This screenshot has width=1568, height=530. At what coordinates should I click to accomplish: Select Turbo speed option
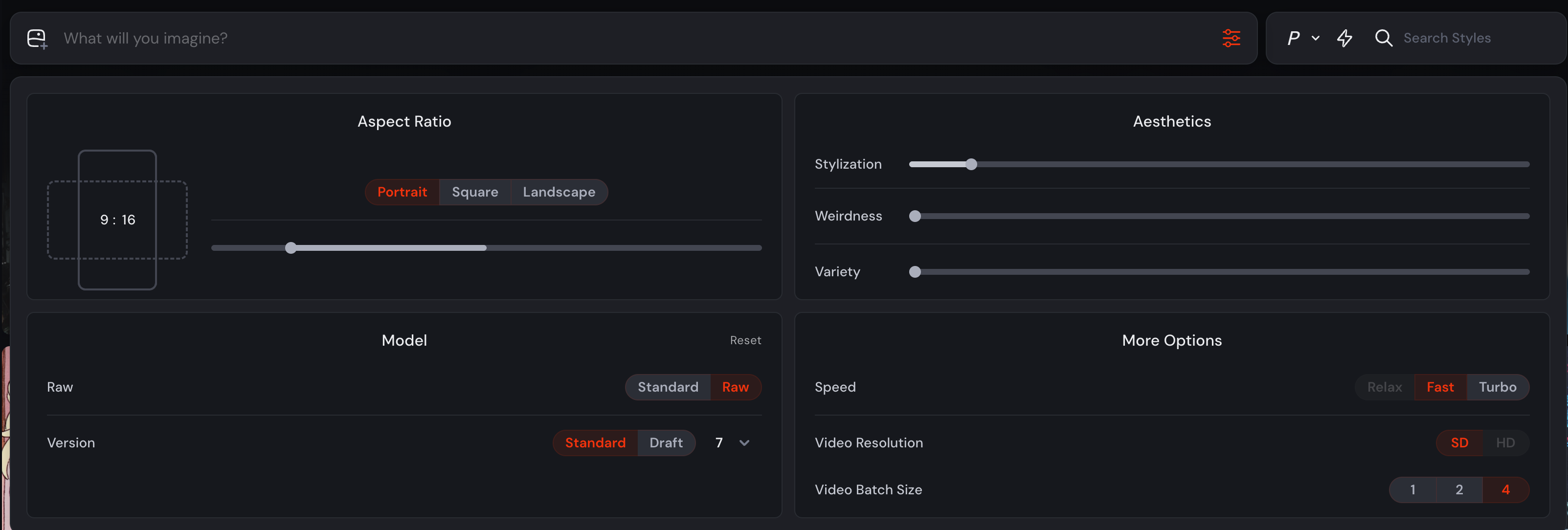pyautogui.click(x=1498, y=387)
